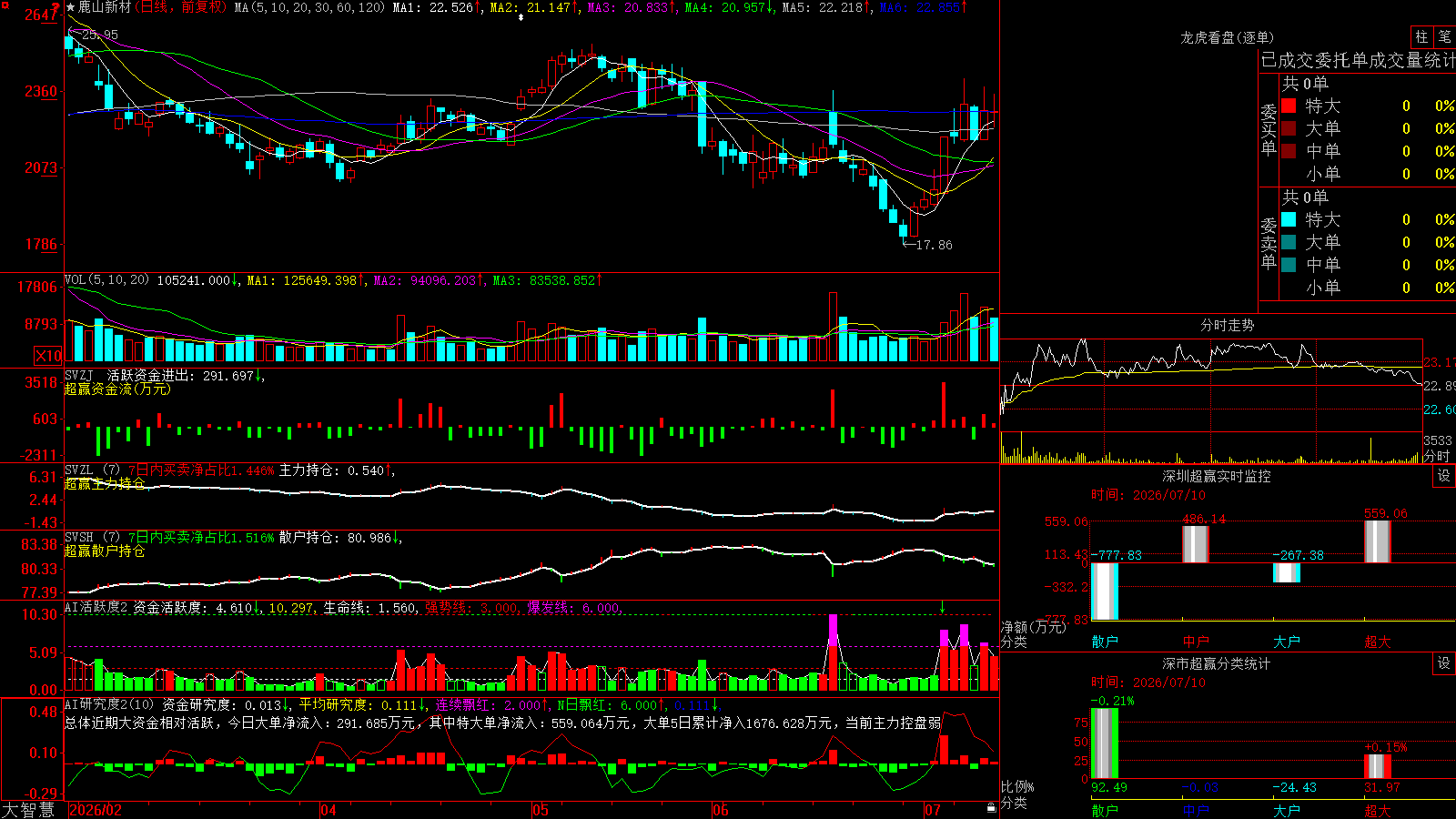Select 大户 in 深圳超赢实时监控 chart
Viewport: 1456px width, 819px height.
pyautogui.click(x=1287, y=642)
